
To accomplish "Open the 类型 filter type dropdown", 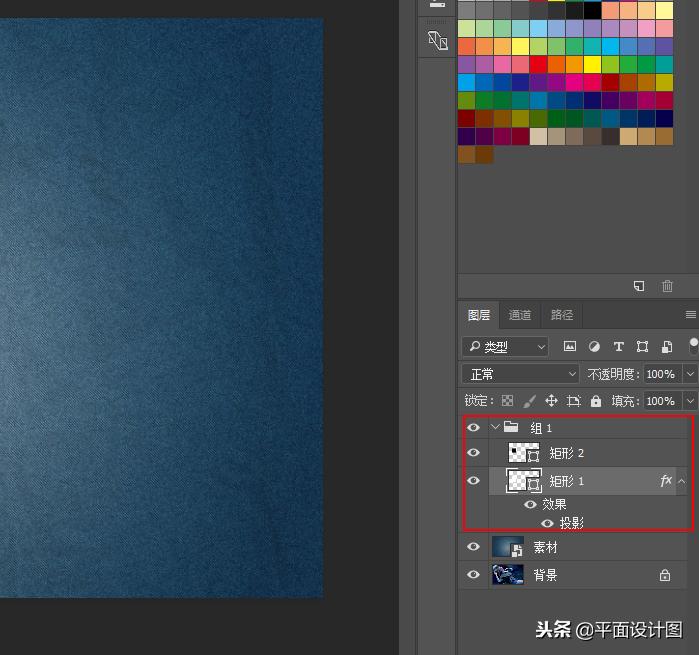I will point(505,346).
